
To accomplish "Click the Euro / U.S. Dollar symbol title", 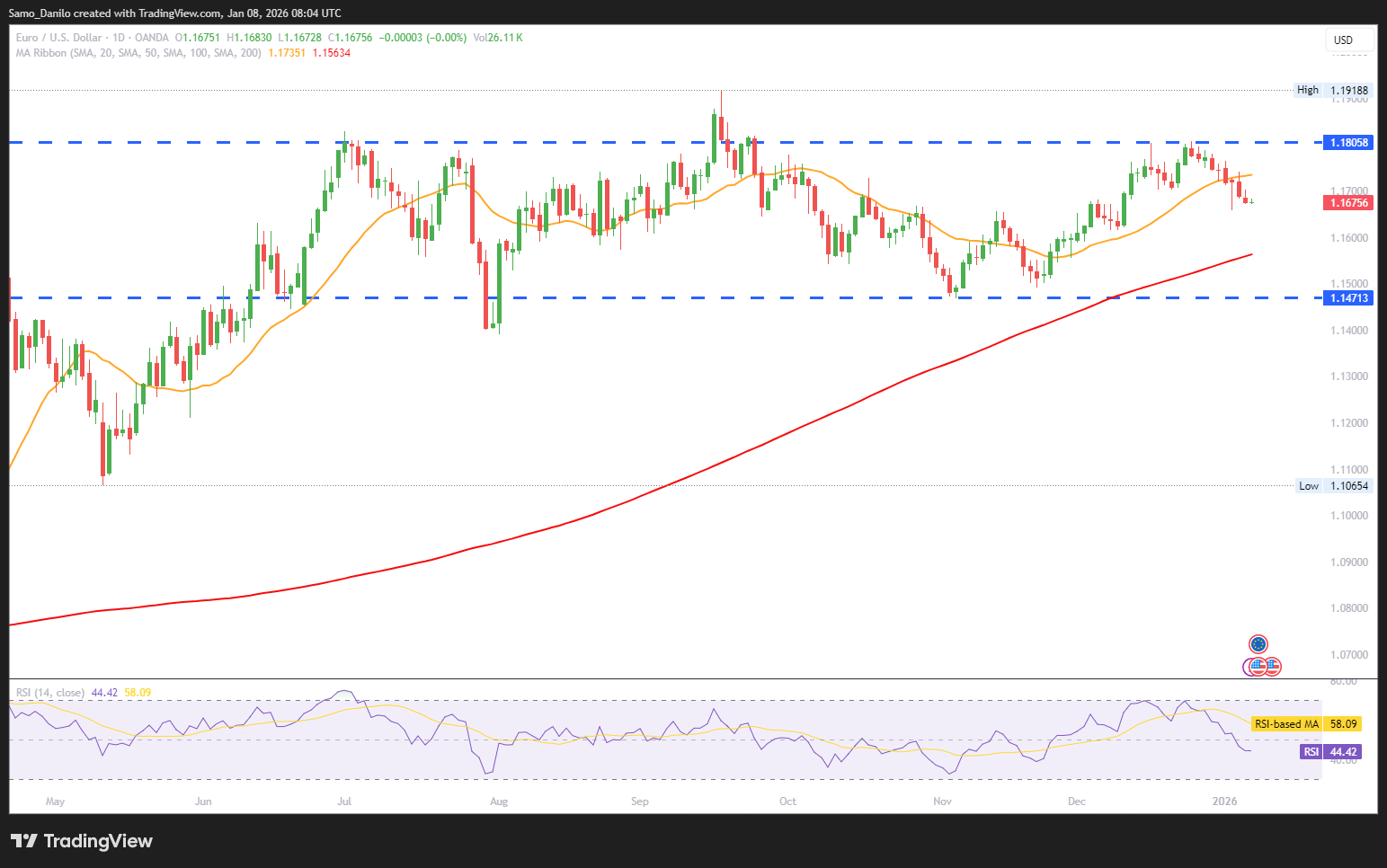I will 59,38.
